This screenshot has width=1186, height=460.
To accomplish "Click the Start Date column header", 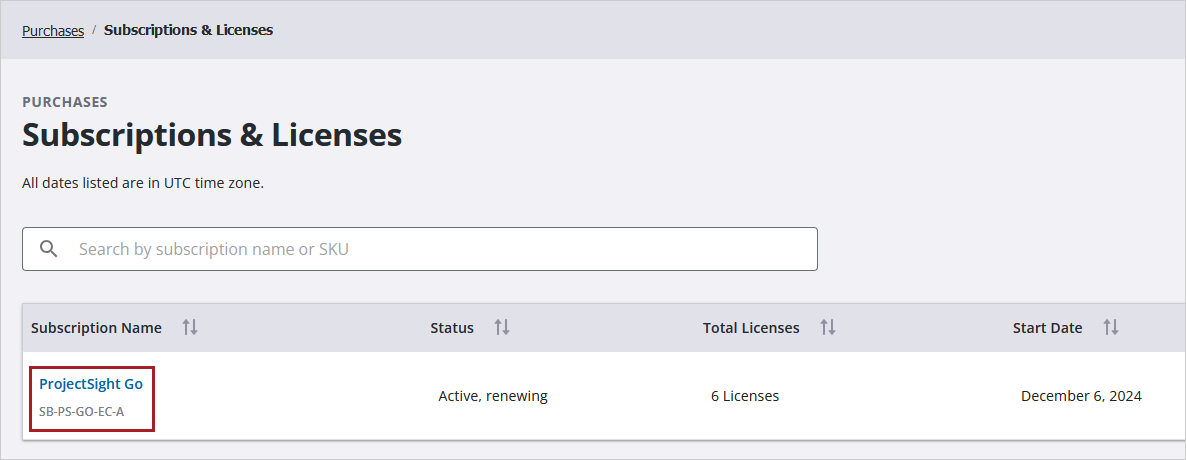I will tap(1047, 328).
